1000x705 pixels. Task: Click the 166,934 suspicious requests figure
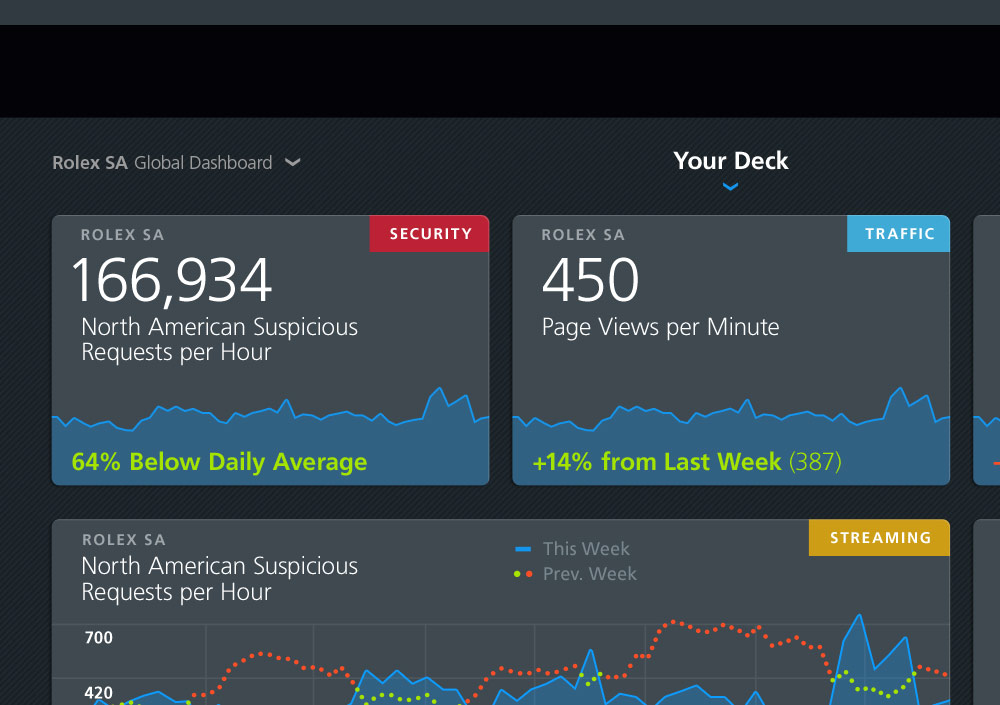click(x=172, y=281)
